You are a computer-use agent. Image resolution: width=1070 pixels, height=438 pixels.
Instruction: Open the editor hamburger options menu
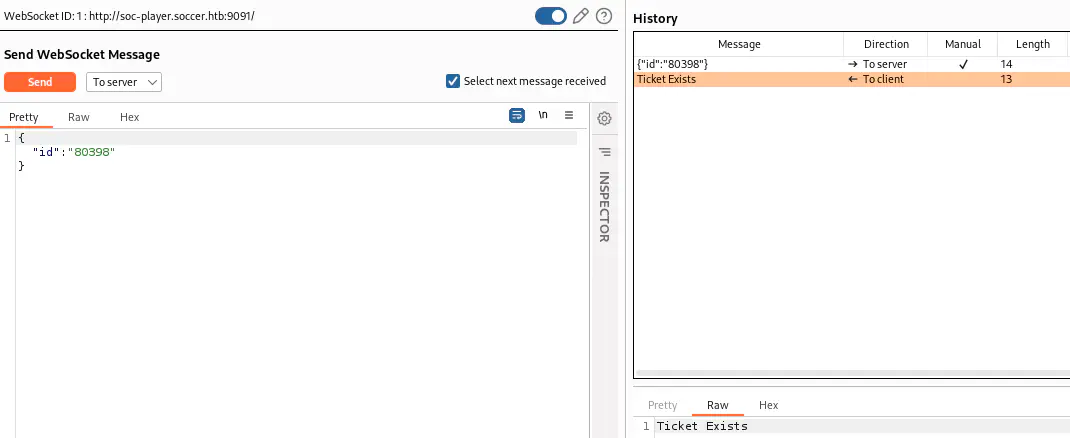pos(569,116)
